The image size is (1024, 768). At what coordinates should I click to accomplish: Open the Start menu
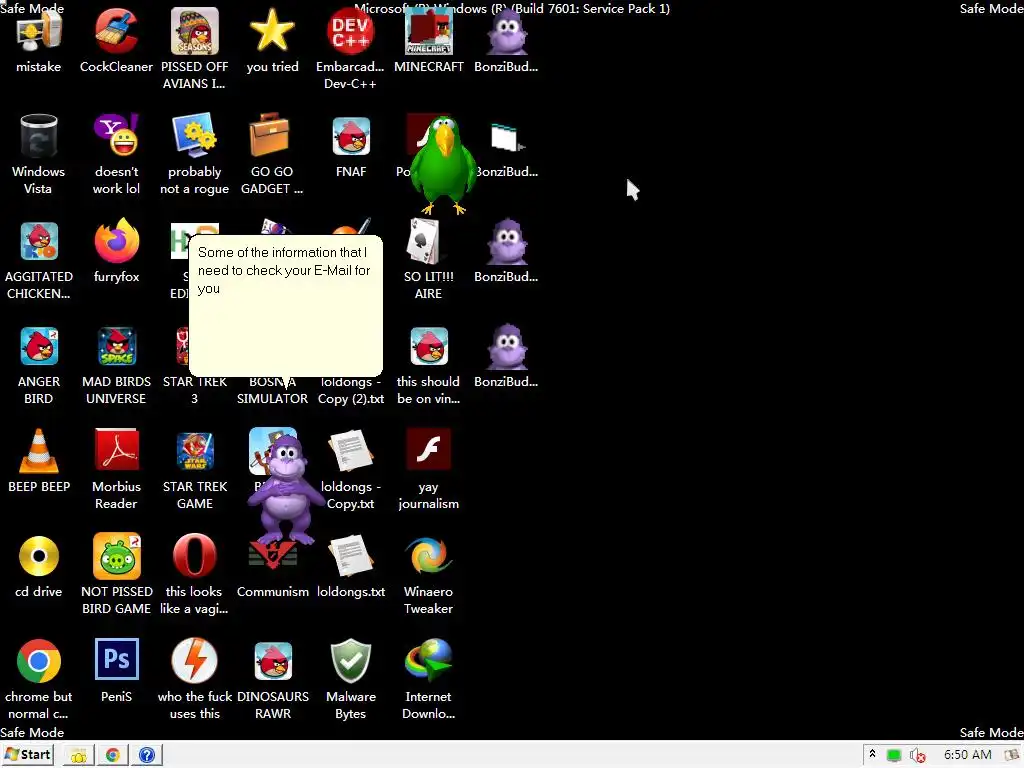click(28, 754)
